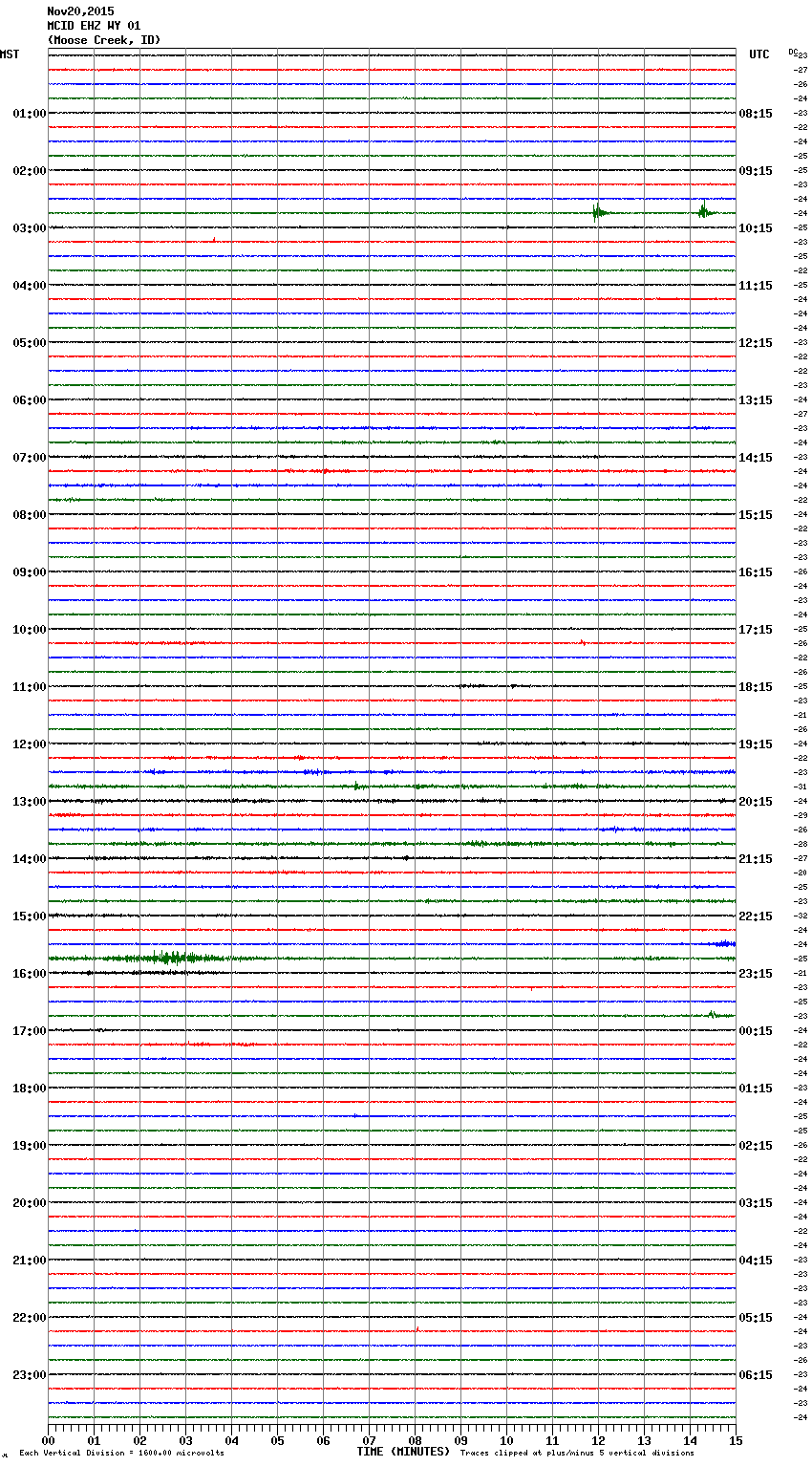Select the 07:00 MST row label
This screenshot has width=812, height=1466.
coord(30,458)
